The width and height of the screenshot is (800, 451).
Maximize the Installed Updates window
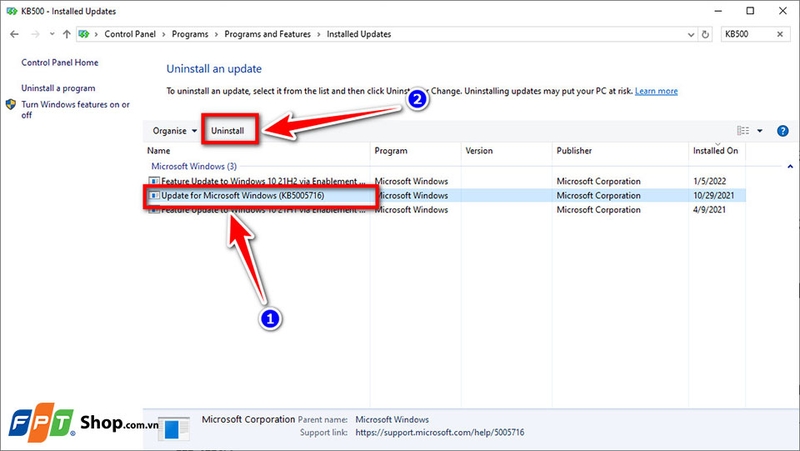click(x=750, y=11)
